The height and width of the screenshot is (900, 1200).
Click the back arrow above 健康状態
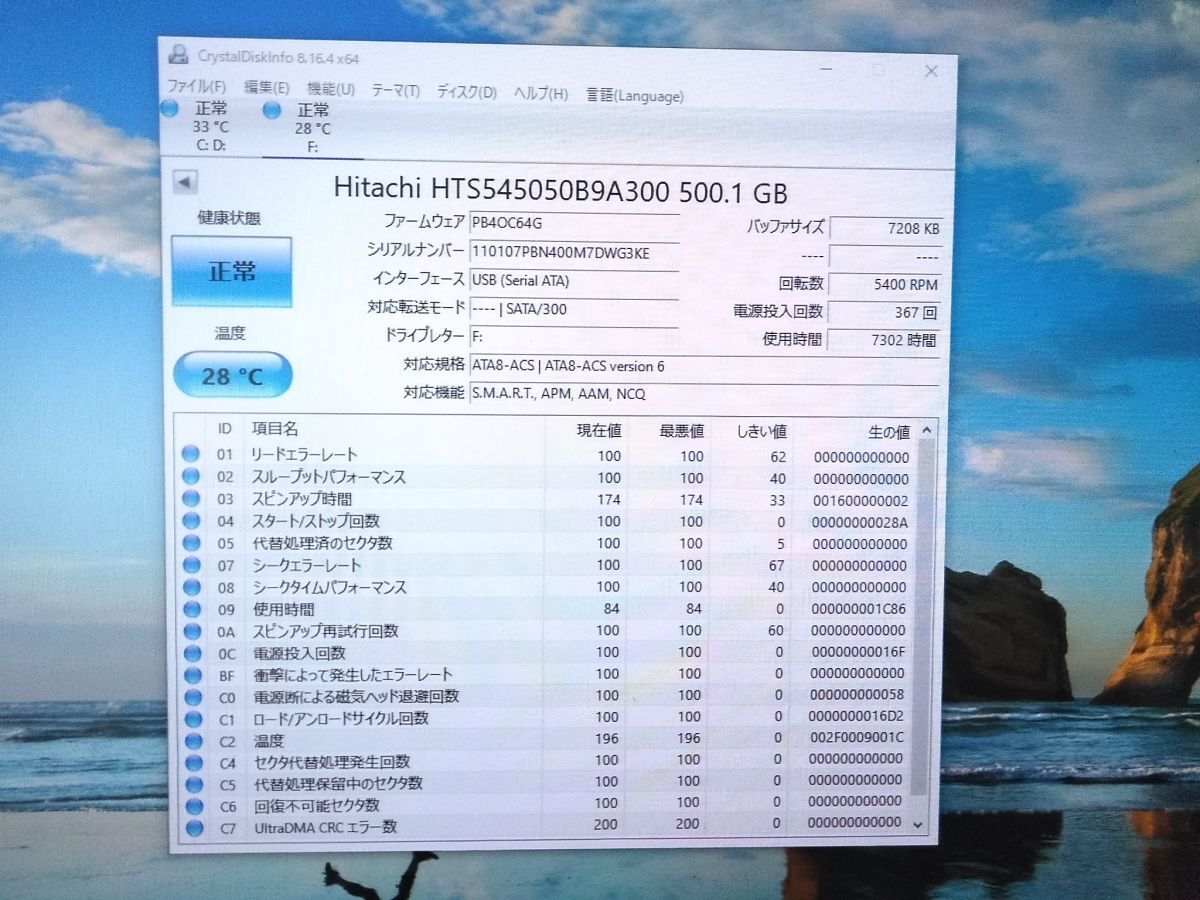tap(184, 183)
